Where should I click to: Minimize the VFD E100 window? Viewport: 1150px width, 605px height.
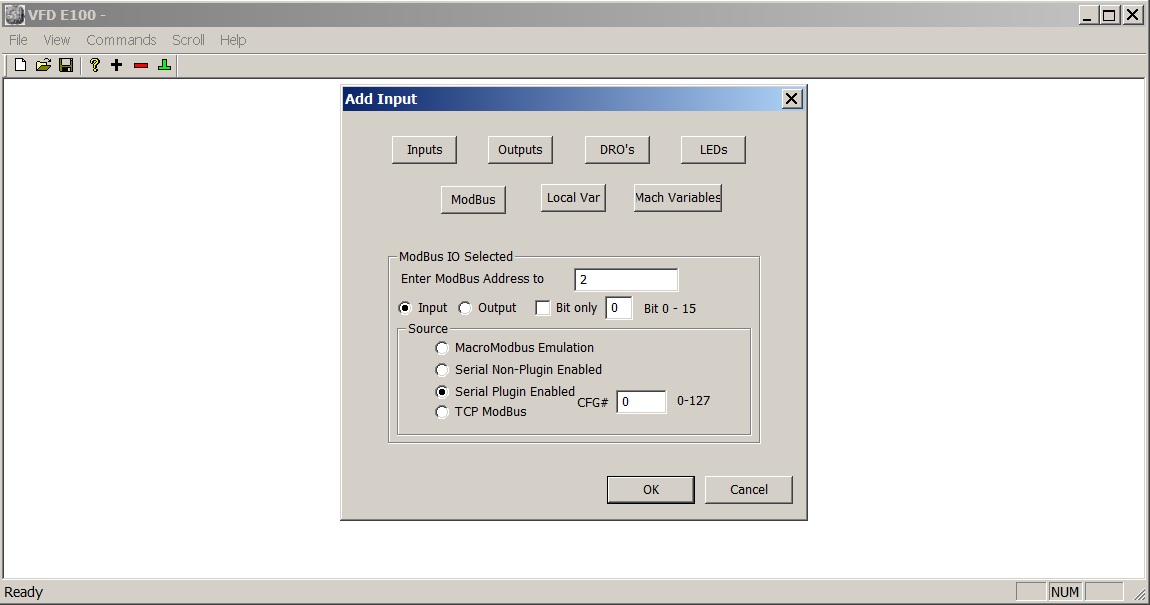[x=1088, y=15]
